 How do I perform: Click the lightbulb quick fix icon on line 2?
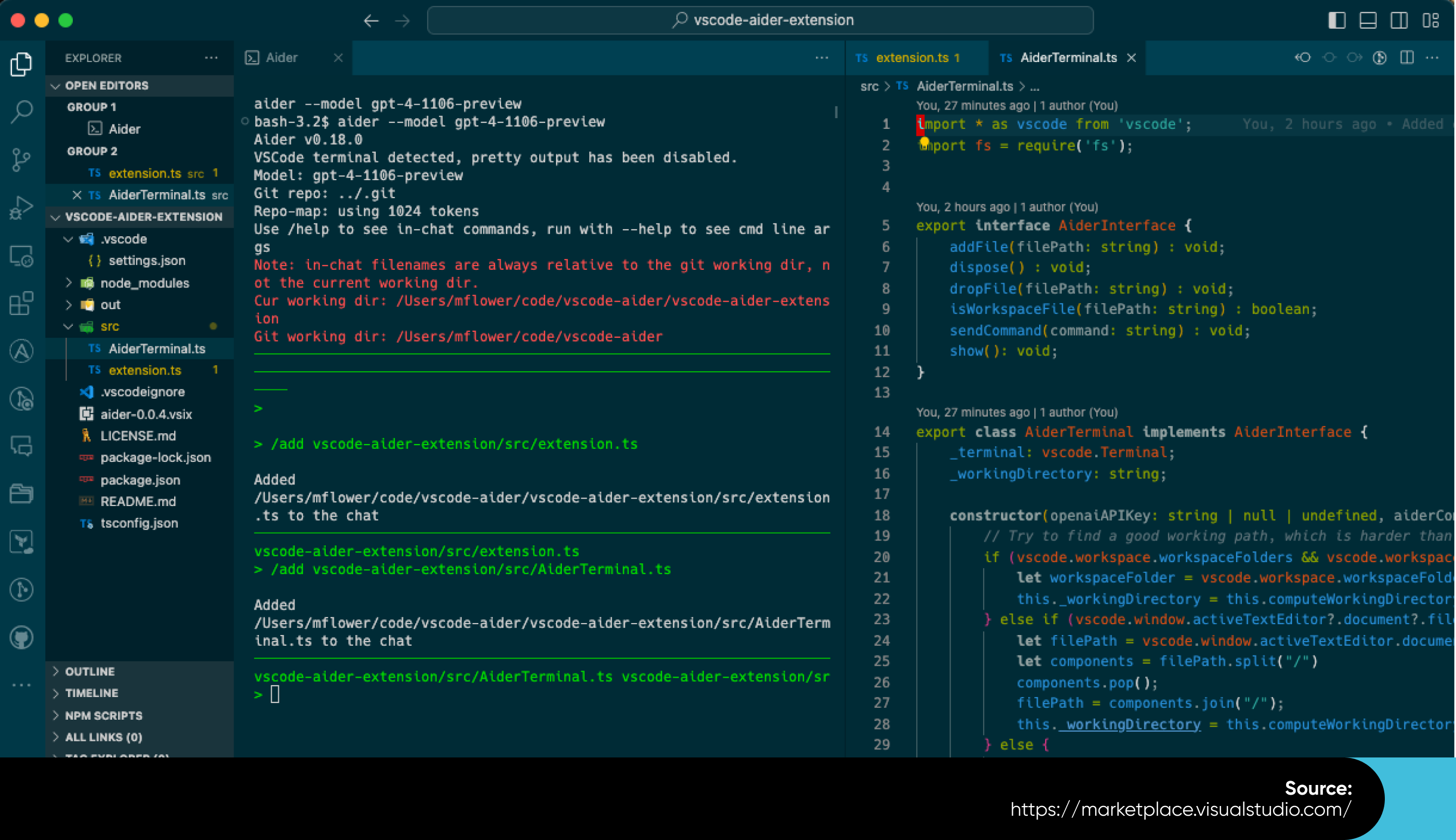(x=924, y=142)
